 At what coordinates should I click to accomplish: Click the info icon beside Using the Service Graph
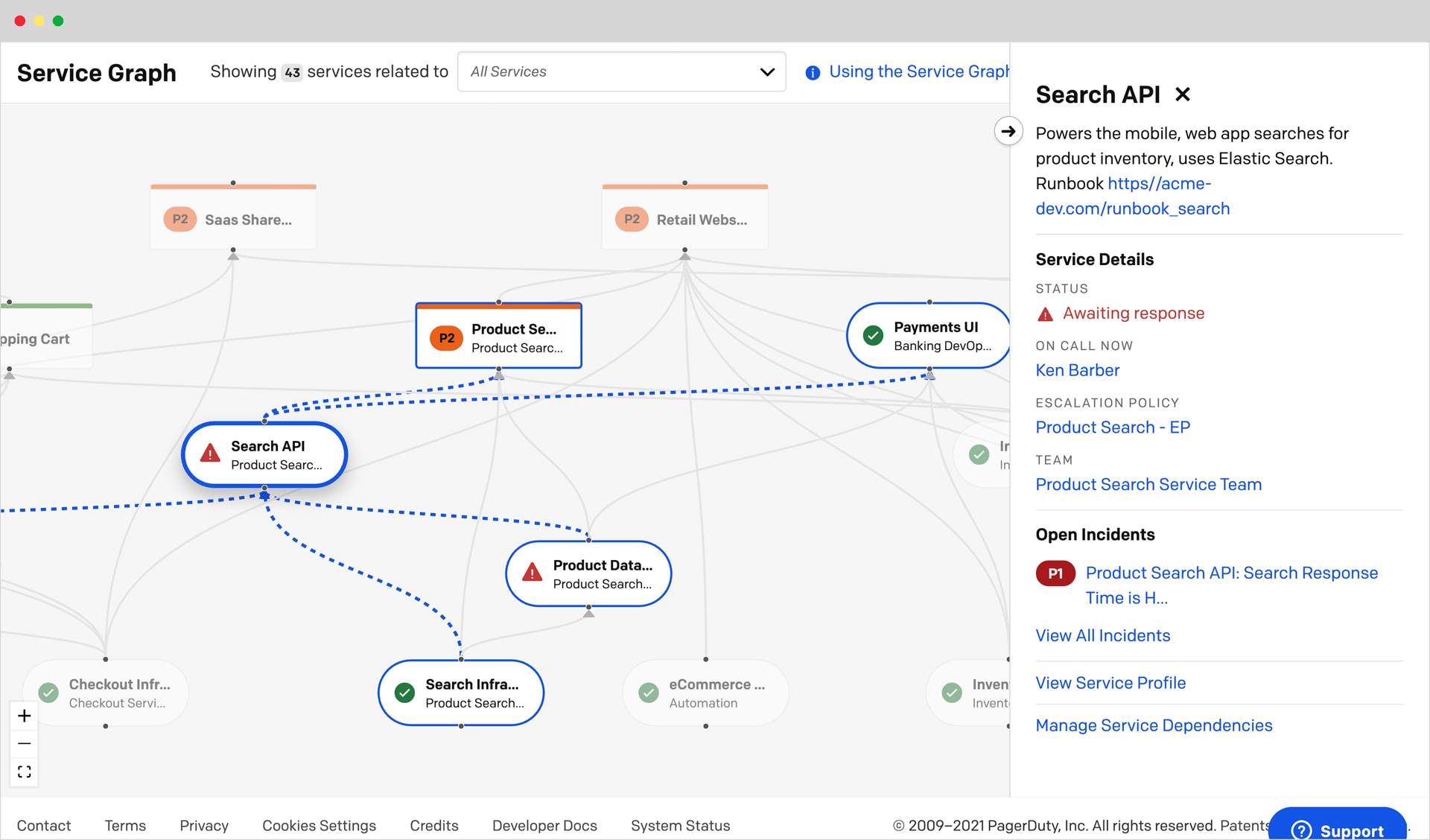(x=813, y=72)
